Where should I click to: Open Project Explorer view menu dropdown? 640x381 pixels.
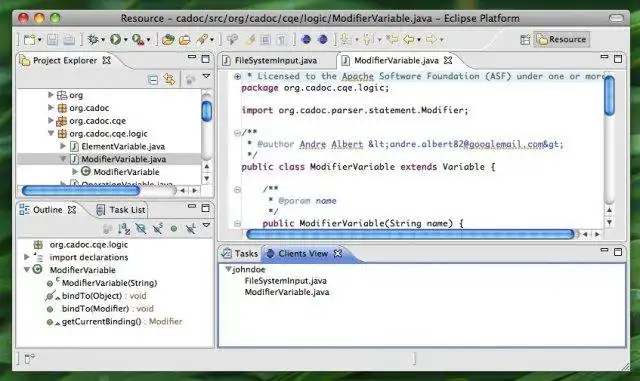click(207, 76)
